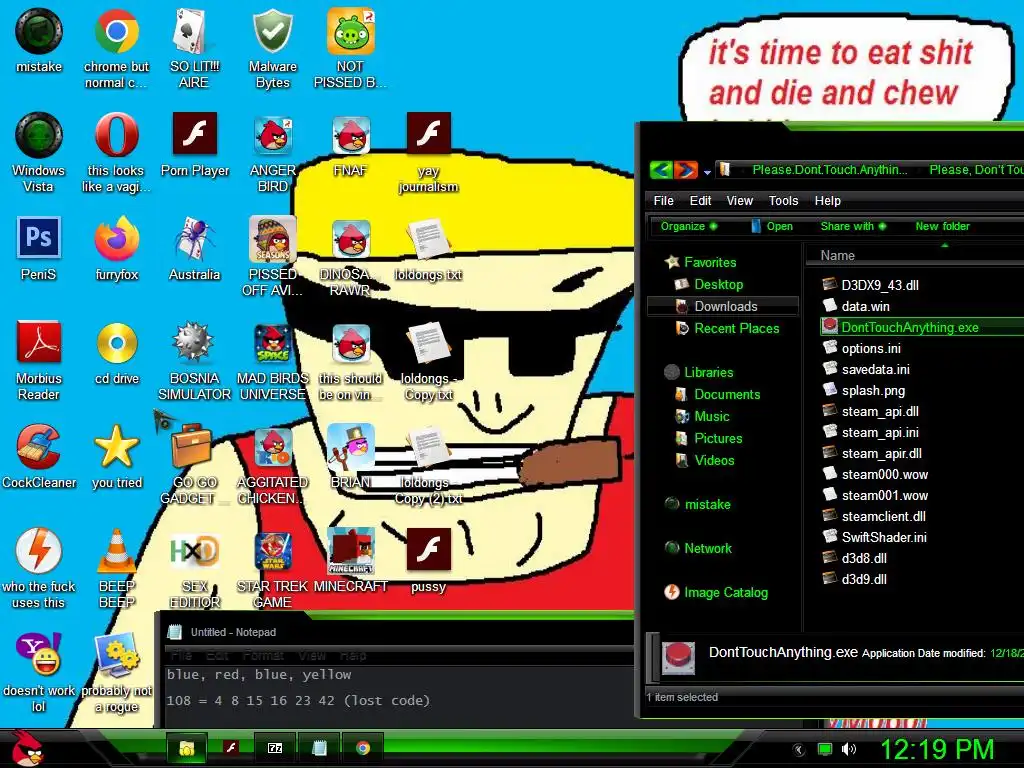This screenshot has width=1024, height=768.
Task: Select the file SwiftShader.ini
Action: click(x=884, y=537)
